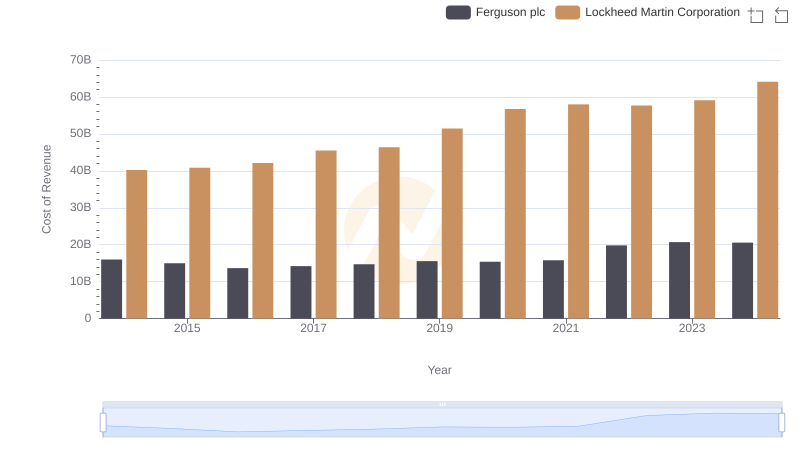The height and width of the screenshot is (461, 800).
Task: Click the zoom reset icon
Action: 781,15
